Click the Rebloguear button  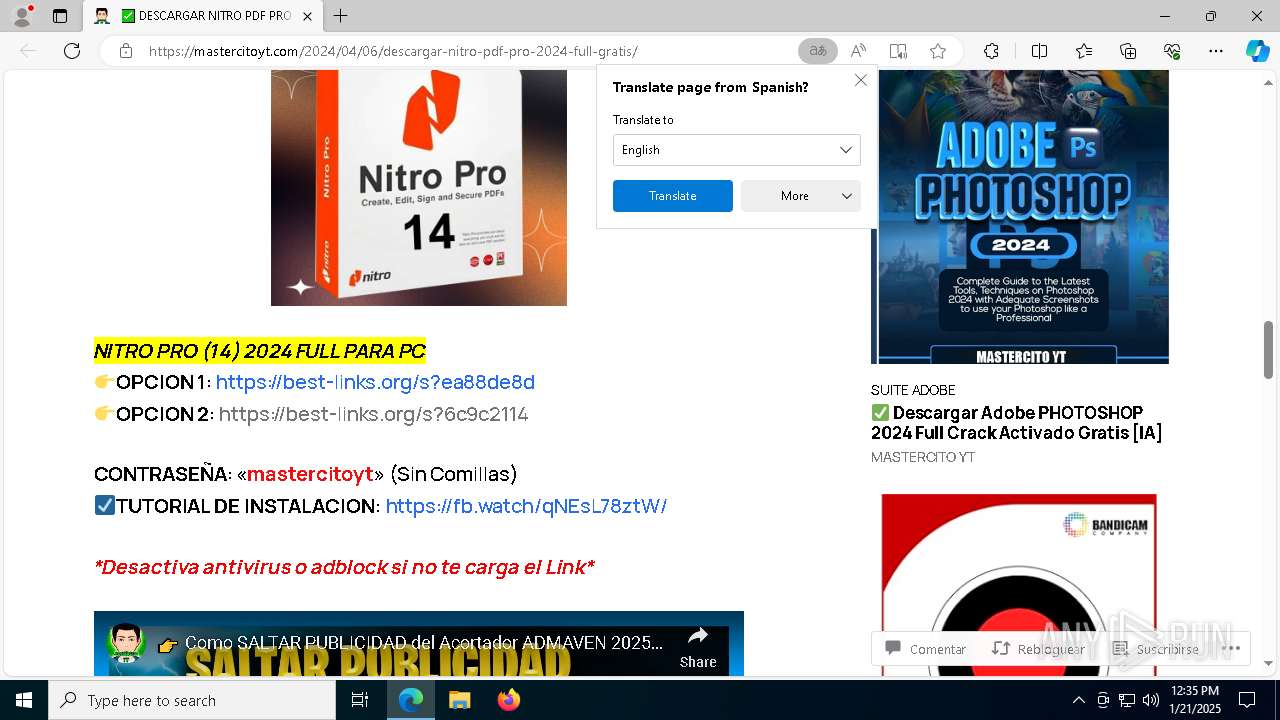tap(1038, 649)
